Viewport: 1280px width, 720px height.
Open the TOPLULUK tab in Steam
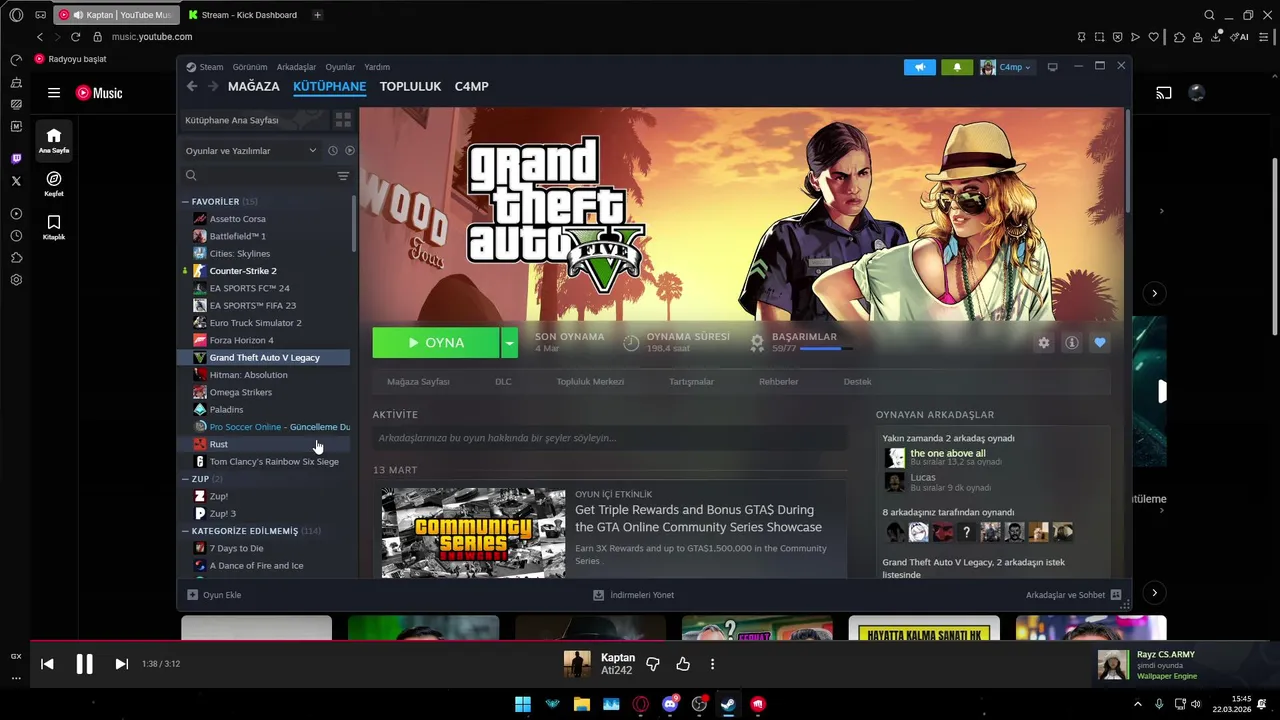tap(410, 87)
